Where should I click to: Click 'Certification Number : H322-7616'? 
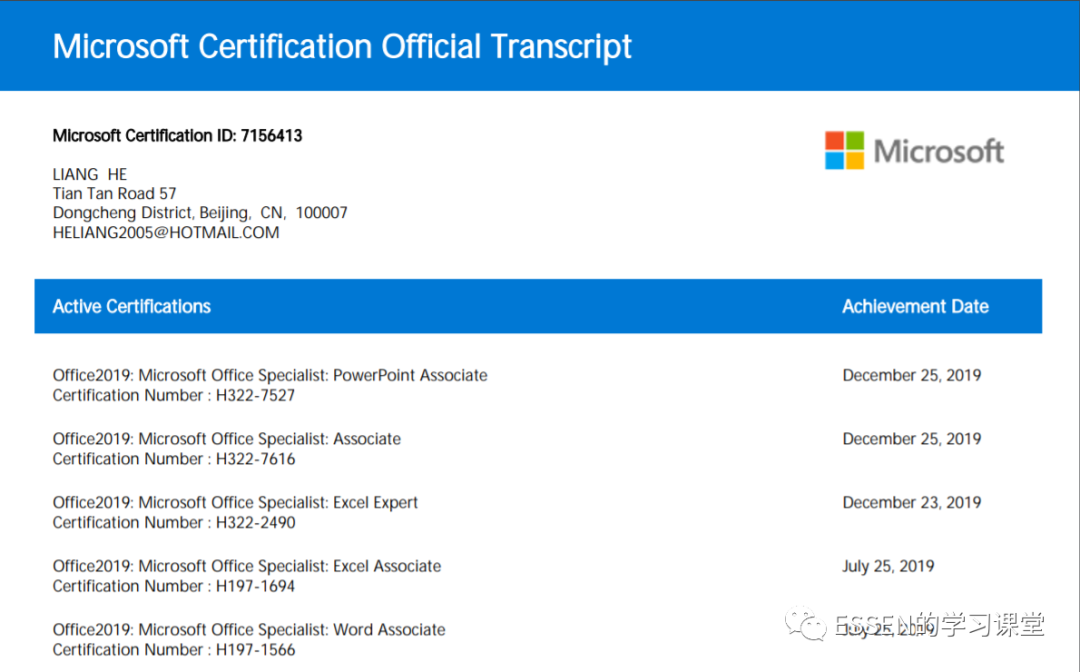point(174,459)
